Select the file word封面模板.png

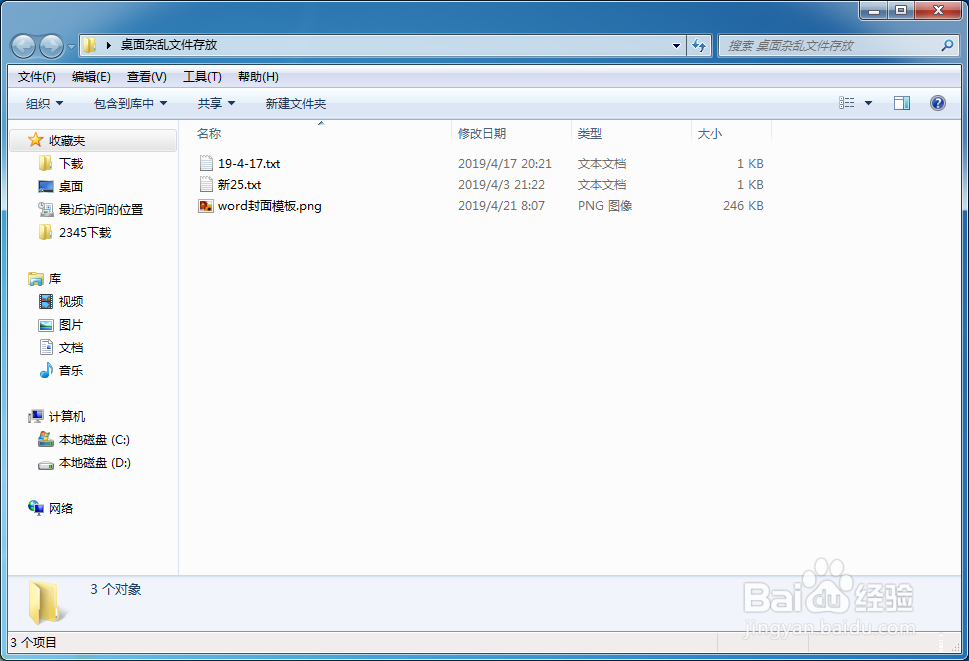[269, 206]
